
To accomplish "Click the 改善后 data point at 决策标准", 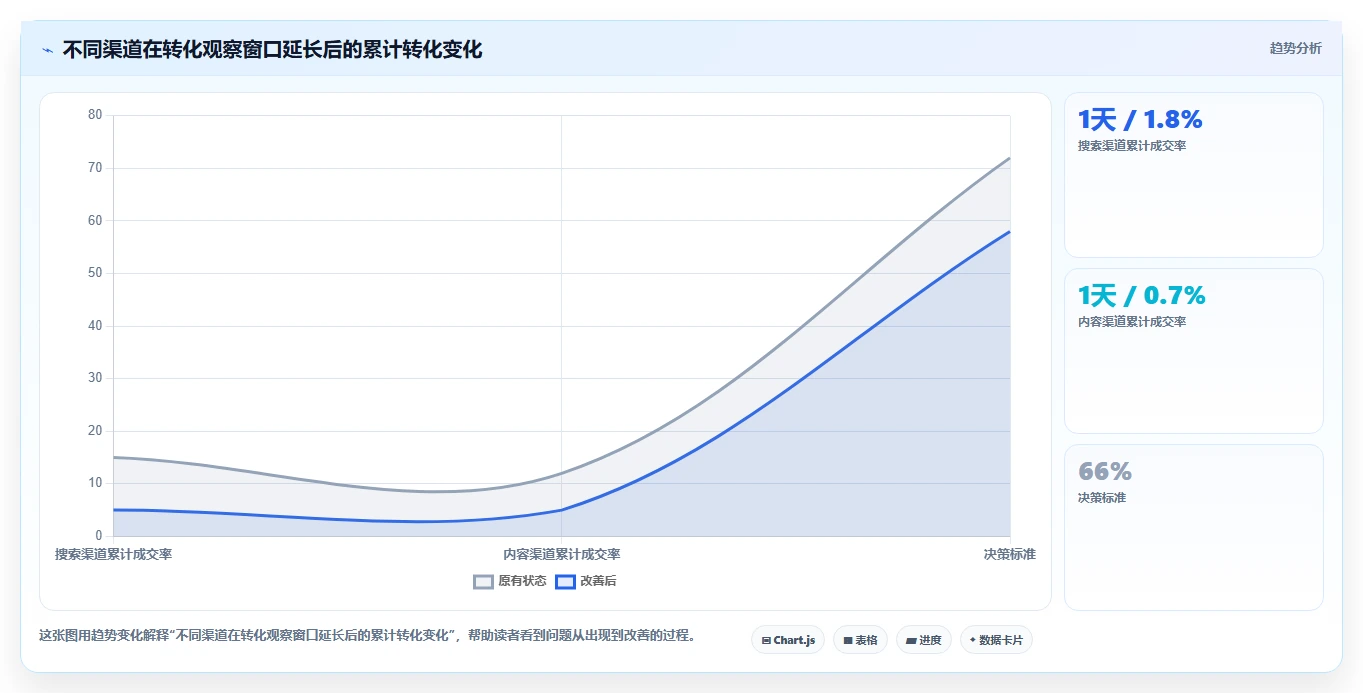I will (1010, 231).
